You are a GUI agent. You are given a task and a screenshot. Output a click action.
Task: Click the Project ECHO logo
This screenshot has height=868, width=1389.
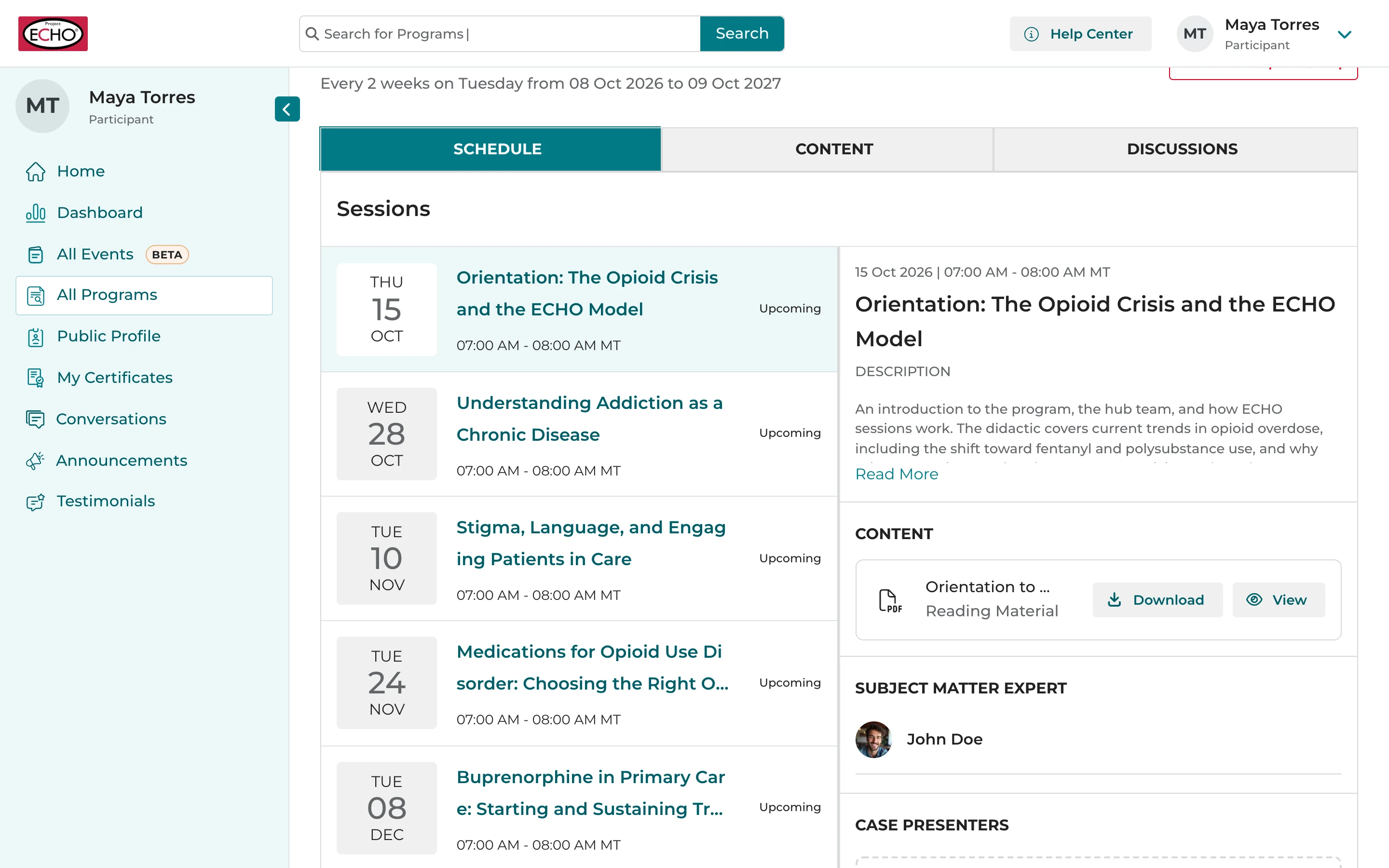[x=53, y=33]
